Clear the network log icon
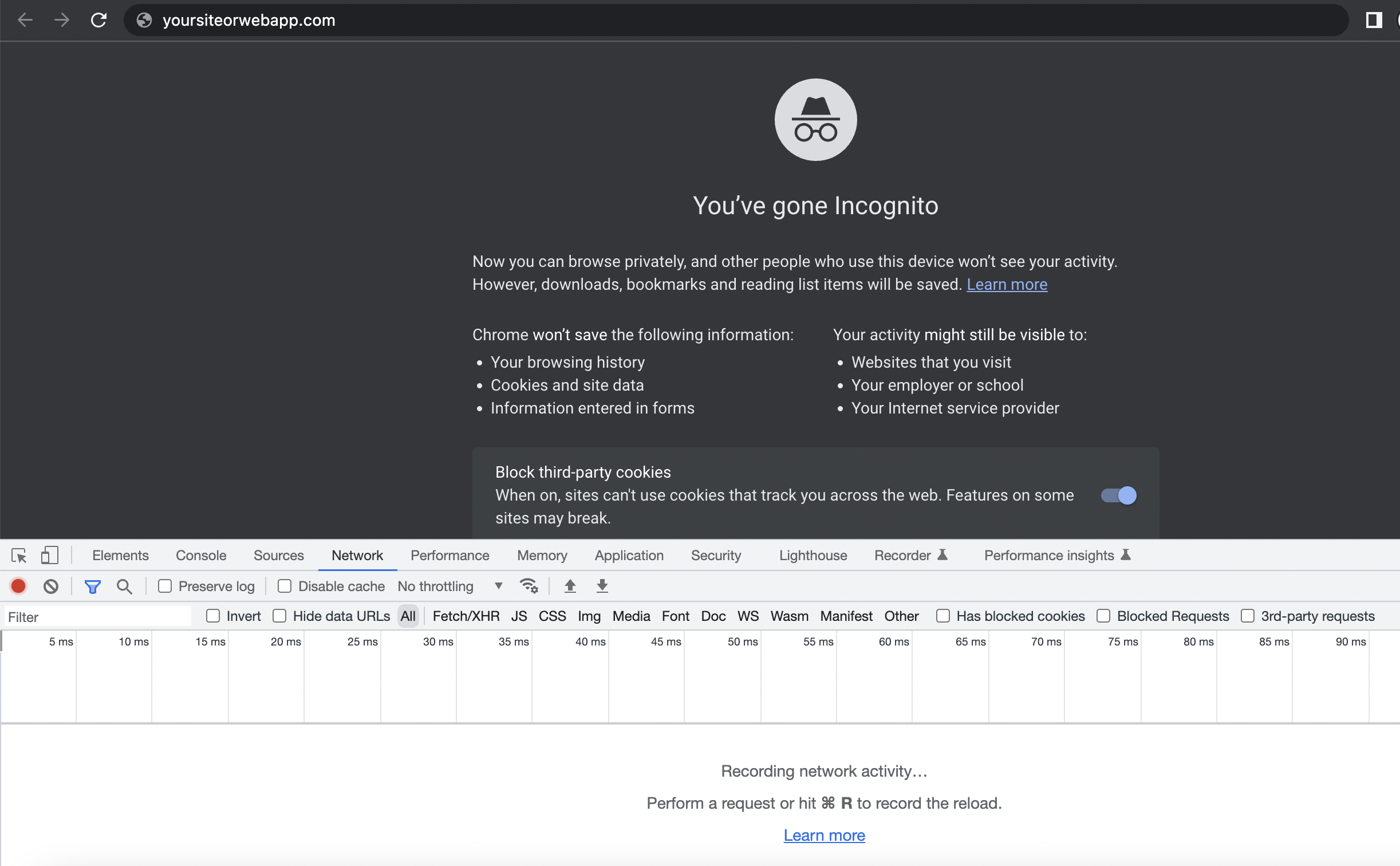This screenshot has width=1400, height=866. pos(51,586)
